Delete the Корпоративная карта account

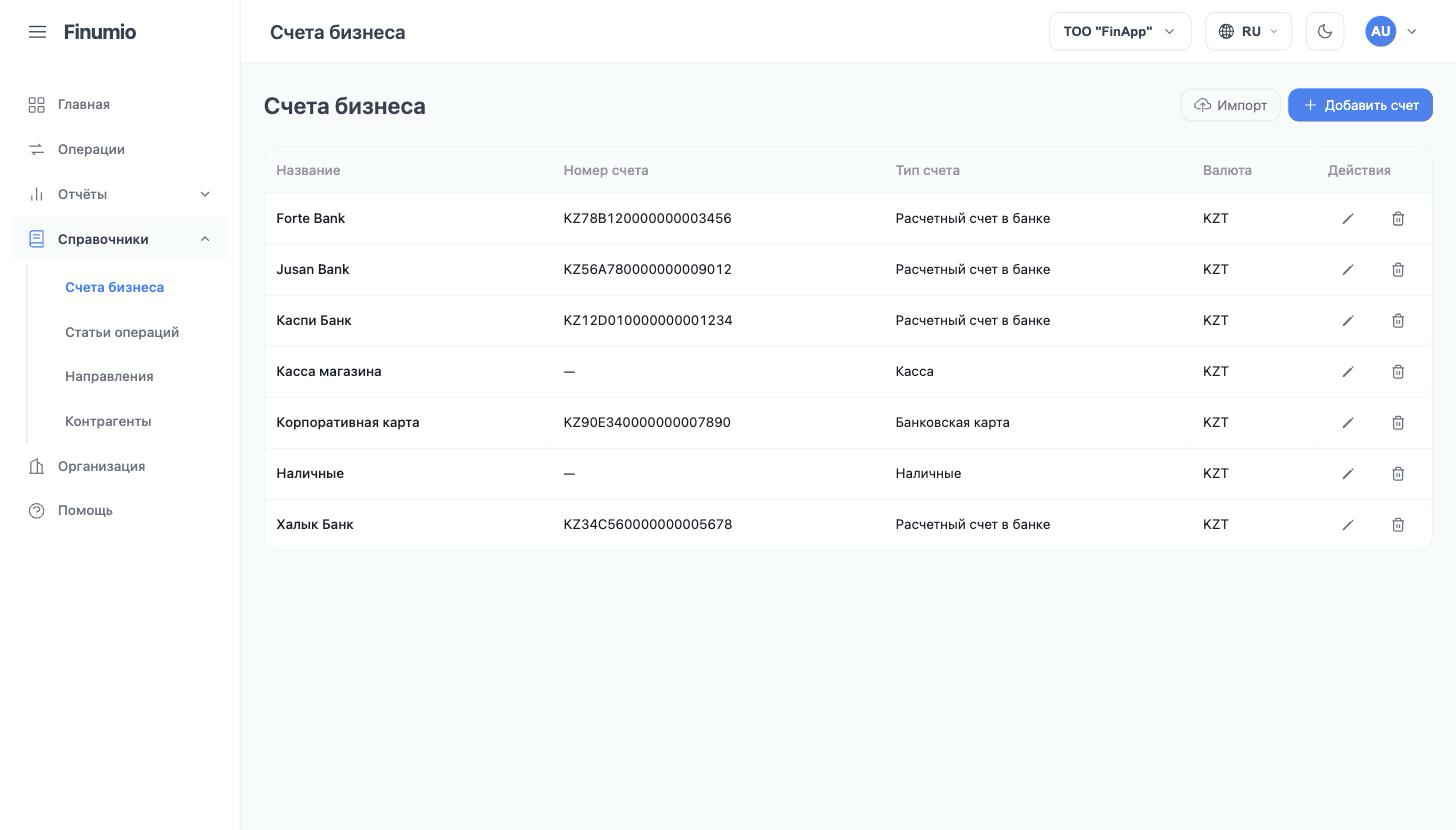(1398, 423)
